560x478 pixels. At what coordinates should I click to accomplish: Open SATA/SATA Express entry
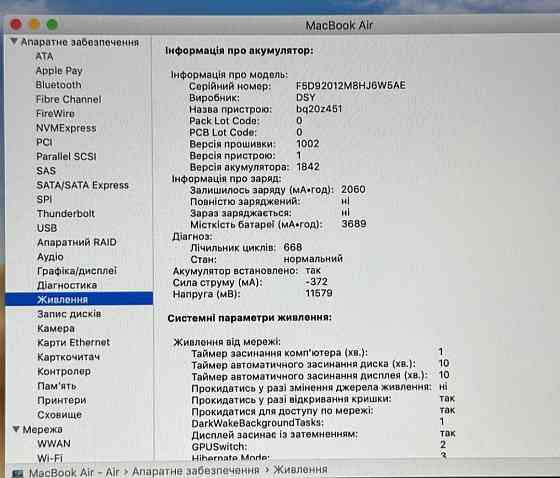click(x=82, y=185)
